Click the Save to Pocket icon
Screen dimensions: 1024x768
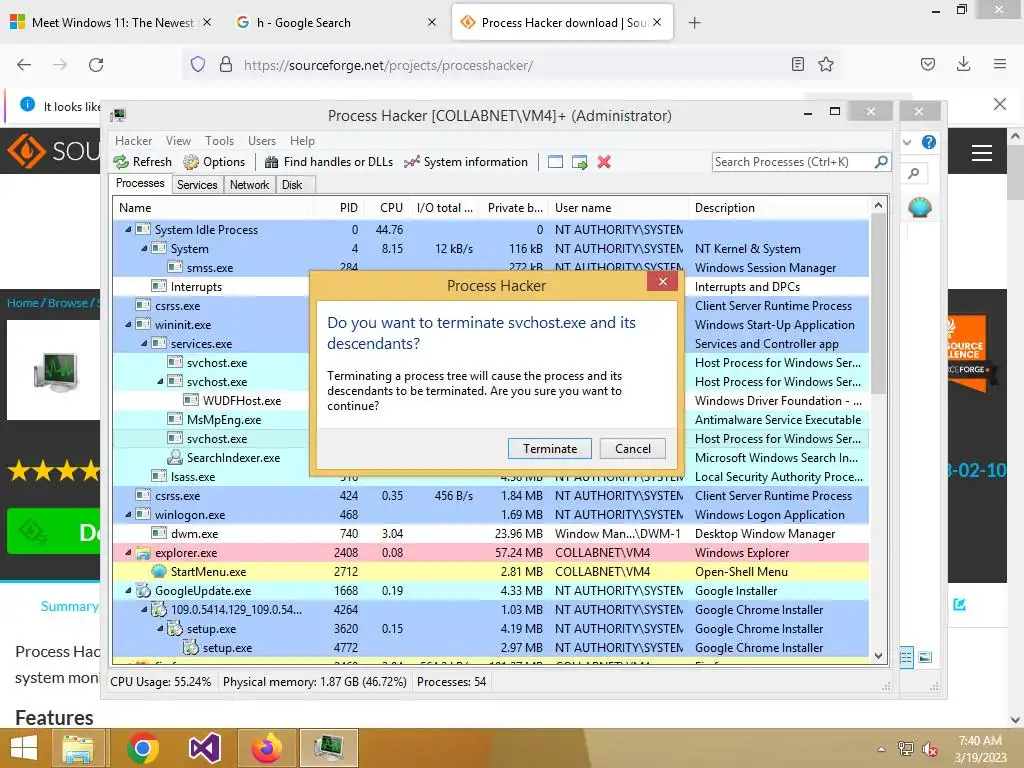tap(928, 64)
